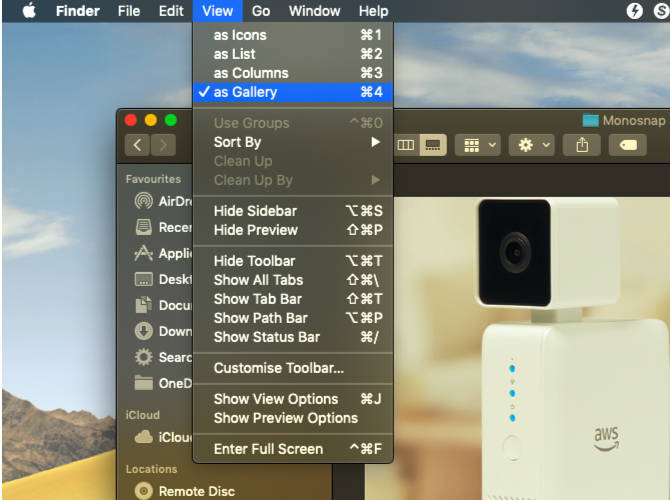Choose Show Path Bar
The height and width of the screenshot is (500, 670).
293,318
